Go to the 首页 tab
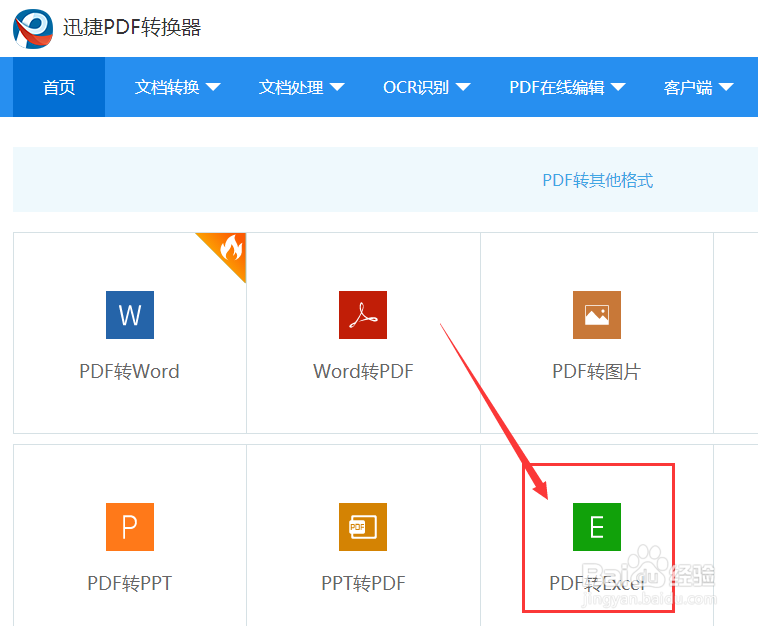The image size is (758, 626). [59, 87]
